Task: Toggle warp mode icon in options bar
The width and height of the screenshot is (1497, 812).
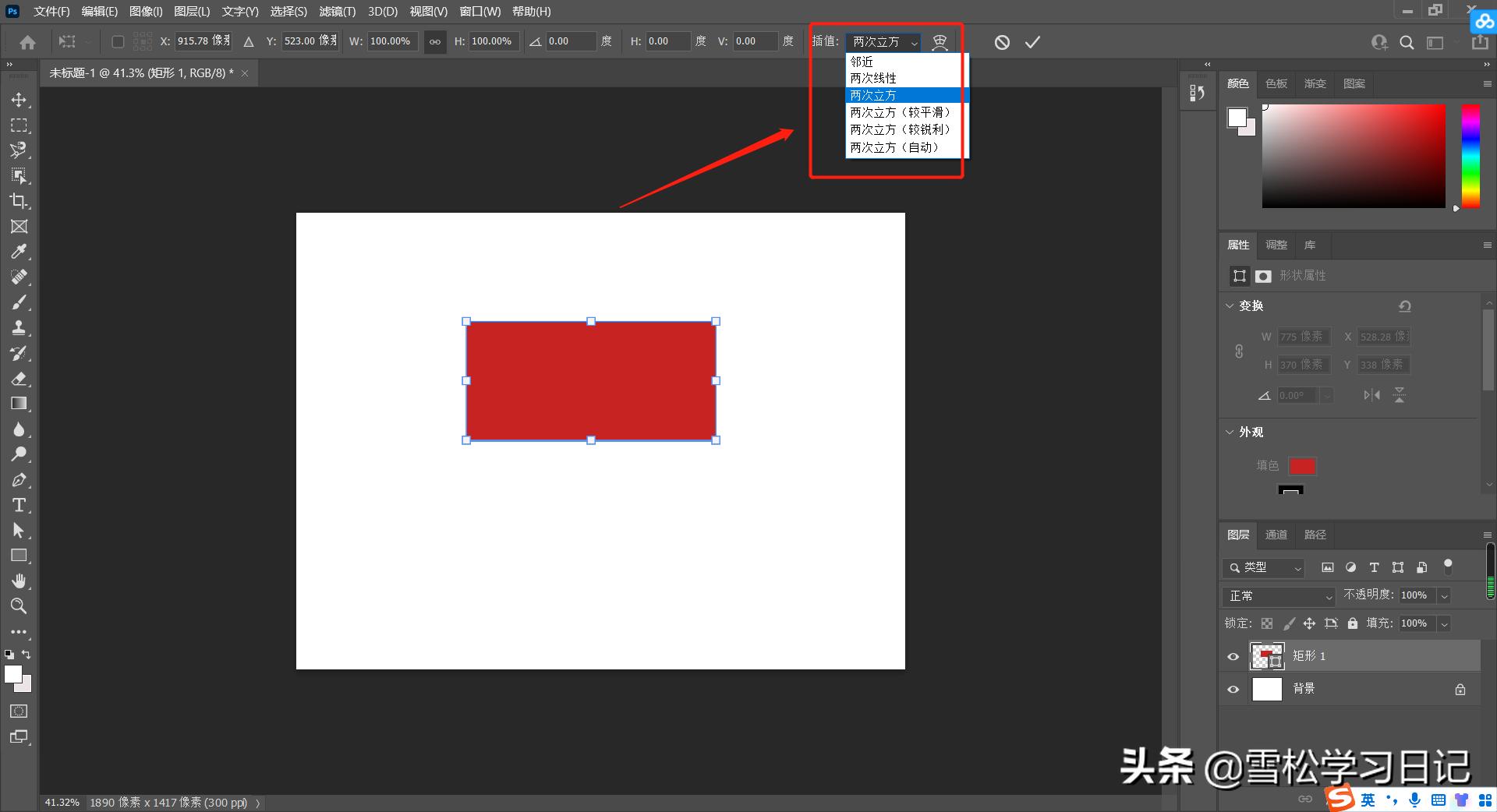Action: pyautogui.click(x=940, y=42)
